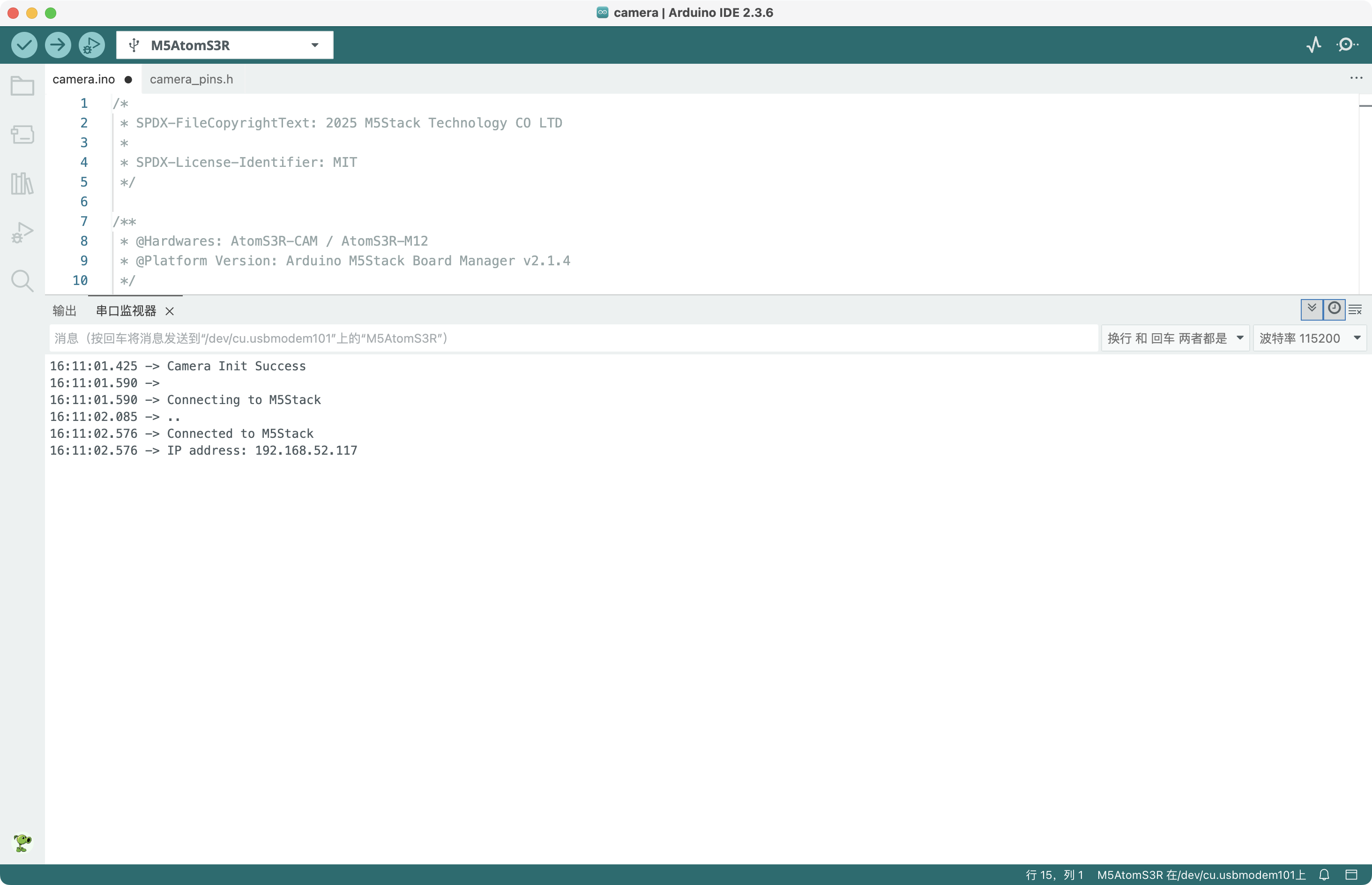Image resolution: width=1372 pixels, height=885 pixels.
Task: Click the user avatar in the sidebar
Action: pos(22,842)
